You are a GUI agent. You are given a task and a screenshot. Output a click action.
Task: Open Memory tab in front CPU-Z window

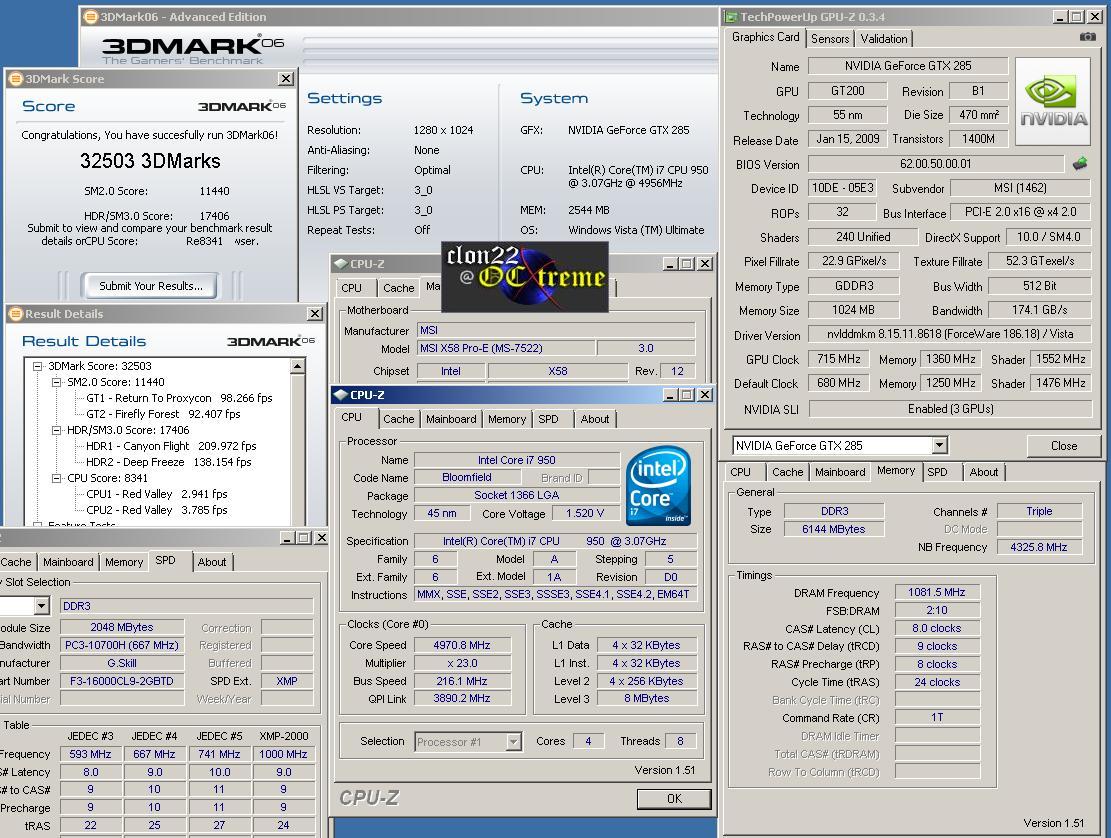[507, 419]
